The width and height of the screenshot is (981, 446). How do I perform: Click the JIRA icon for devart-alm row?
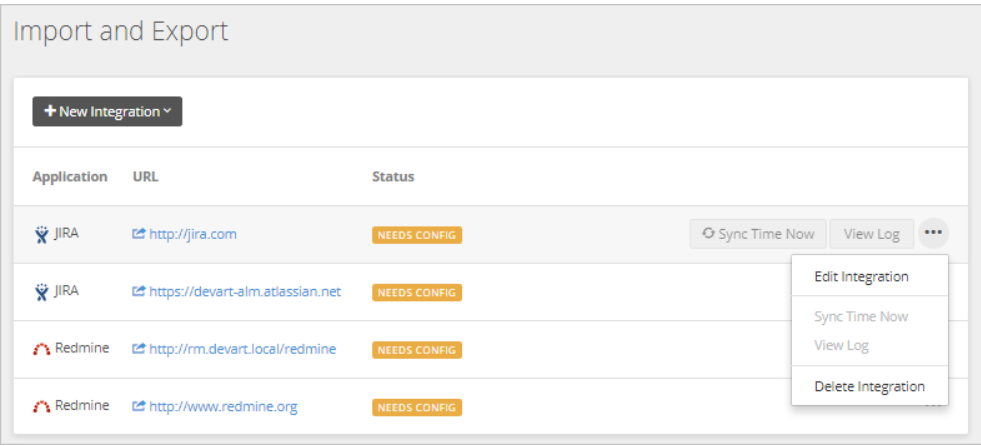41,292
